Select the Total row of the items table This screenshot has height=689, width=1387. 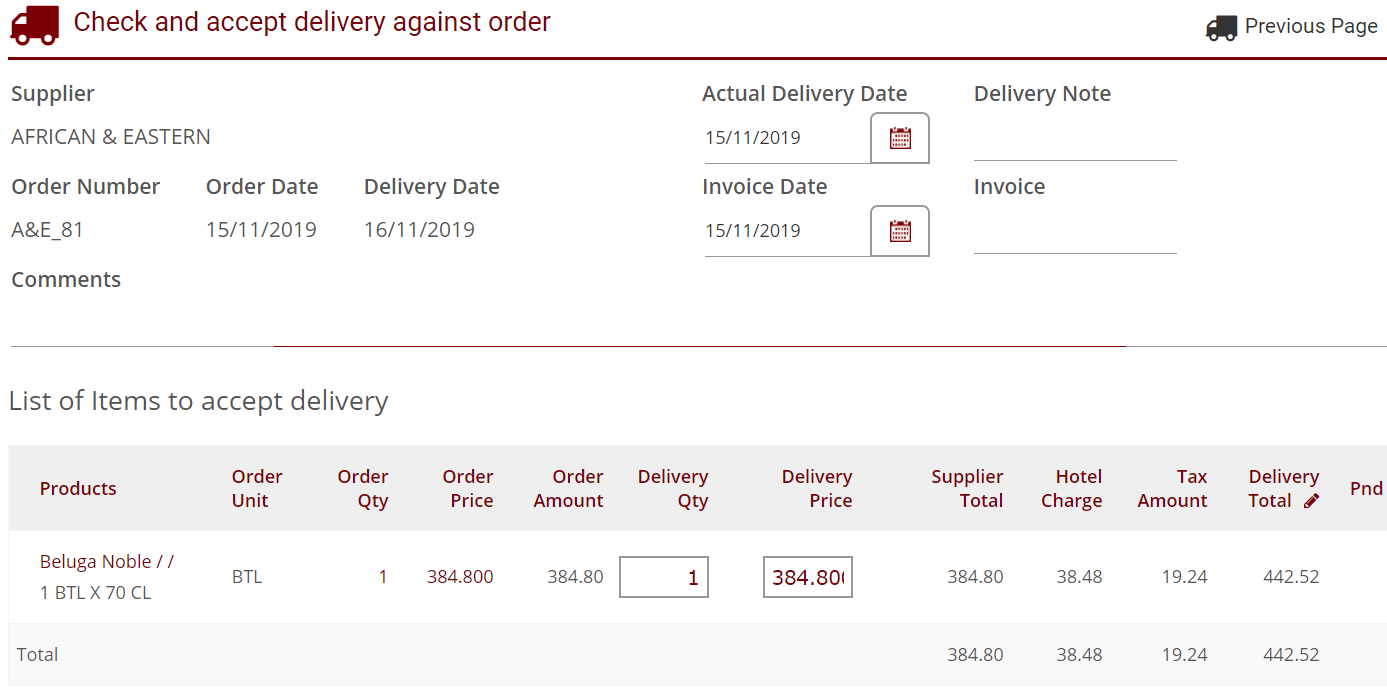pos(37,654)
